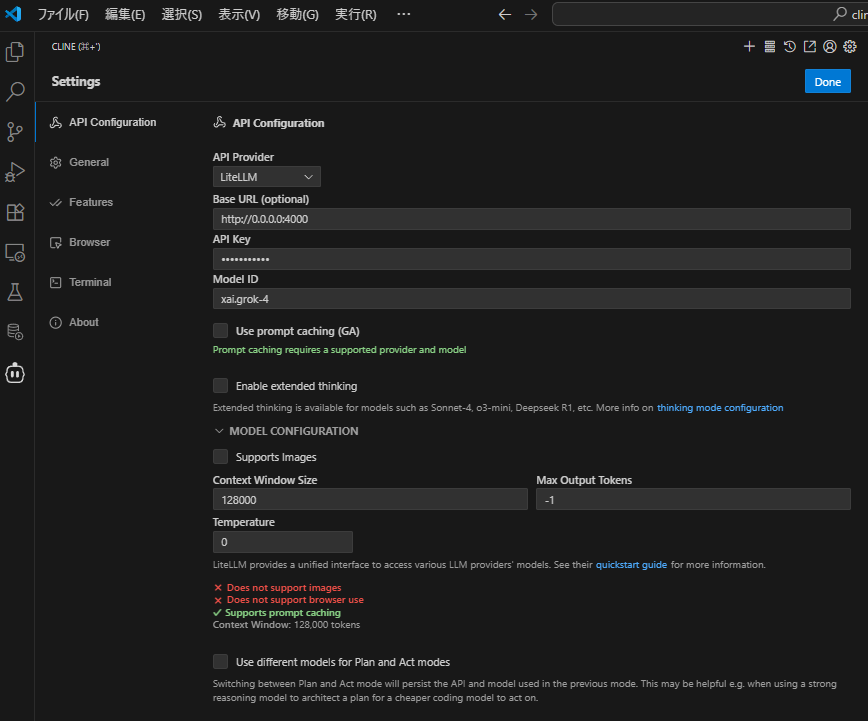The height and width of the screenshot is (721, 868).
Task: Open the Cline robot icon in activity bar
Action: (x=15, y=373)
